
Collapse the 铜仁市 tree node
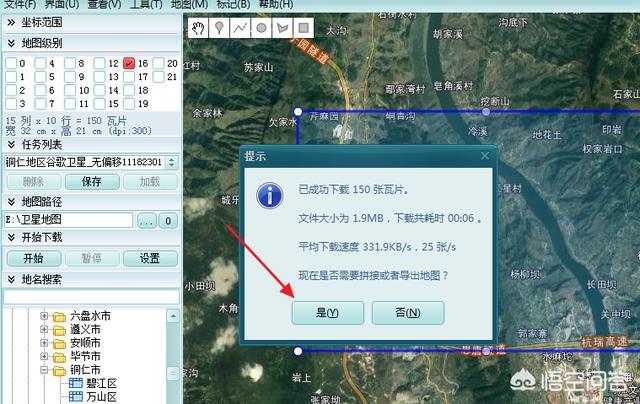point(45,370)
